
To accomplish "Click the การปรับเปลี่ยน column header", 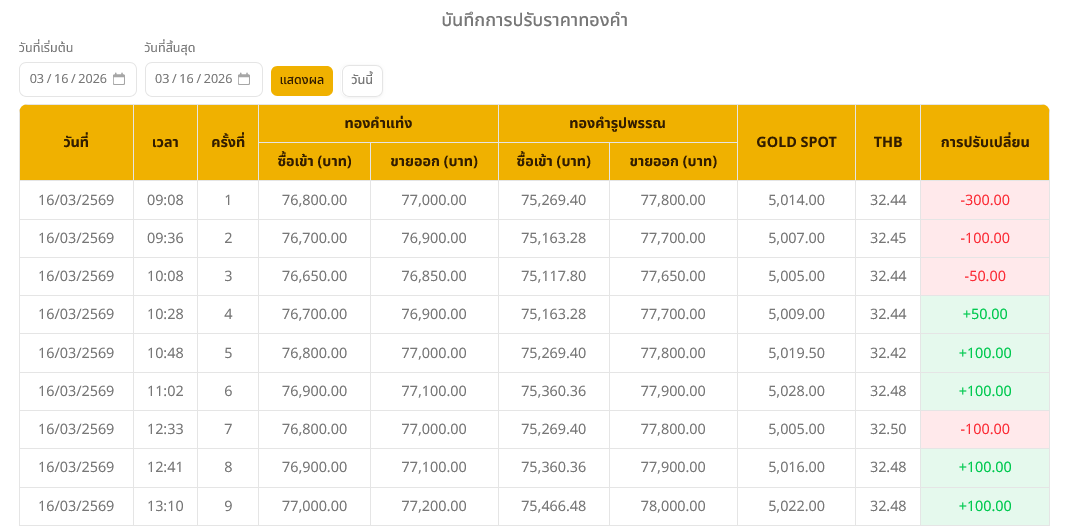I will pos(985,142).
